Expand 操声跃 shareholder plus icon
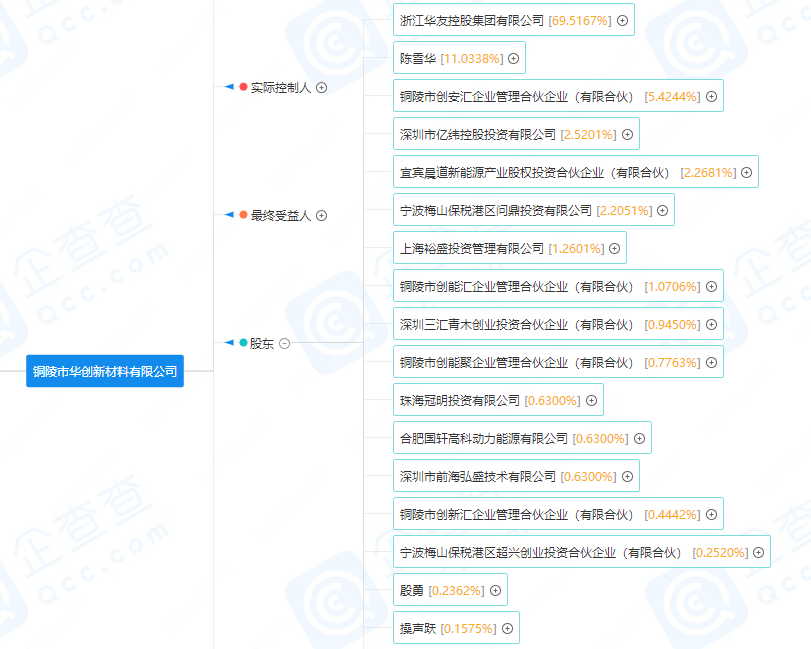Viewport: 811px width, 649px height. pyautogui.click(x=509, y=627)
